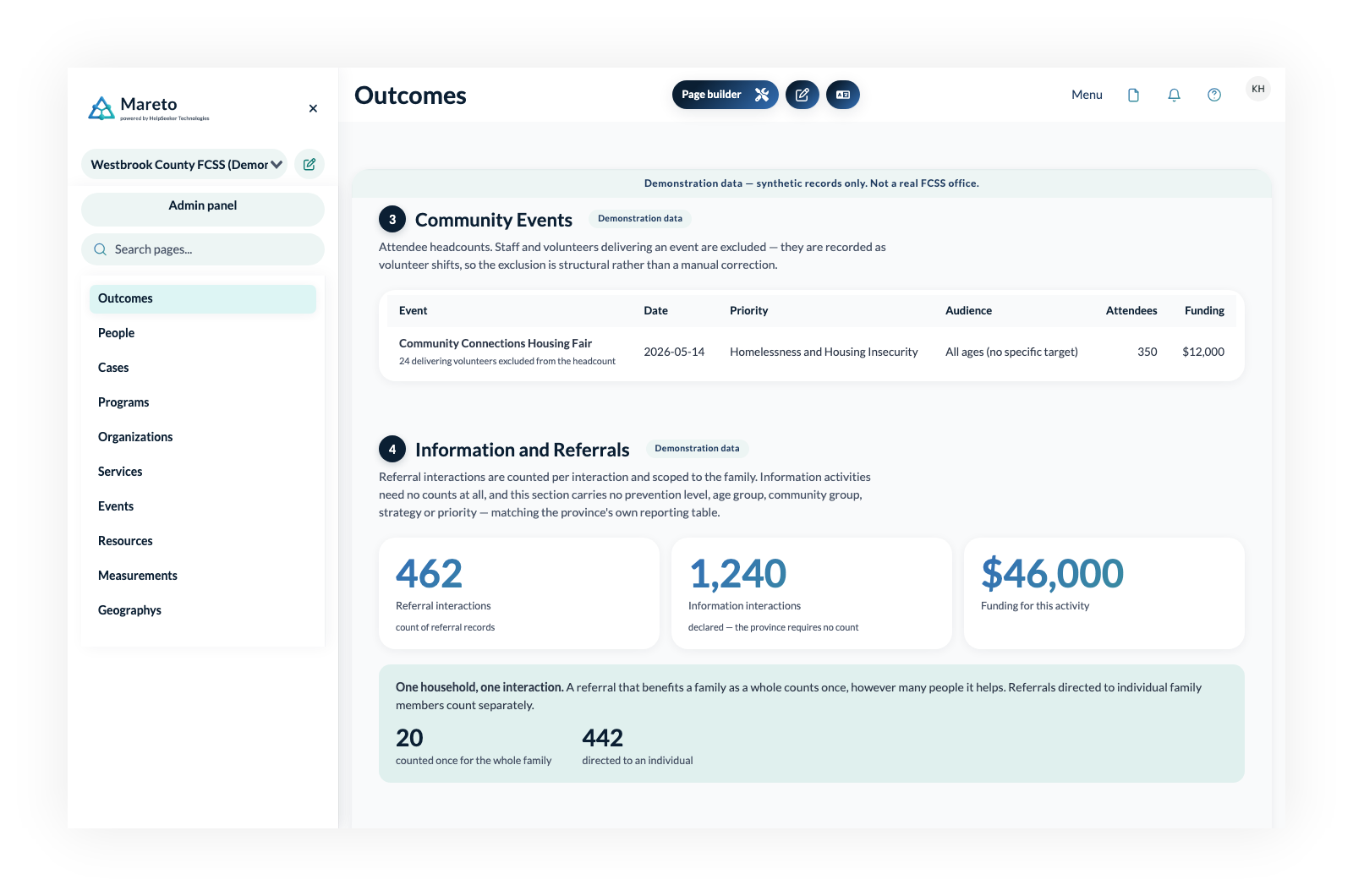The image size is (1353, 896).
Task: Click the Date column header
Action: pos(655,310)
